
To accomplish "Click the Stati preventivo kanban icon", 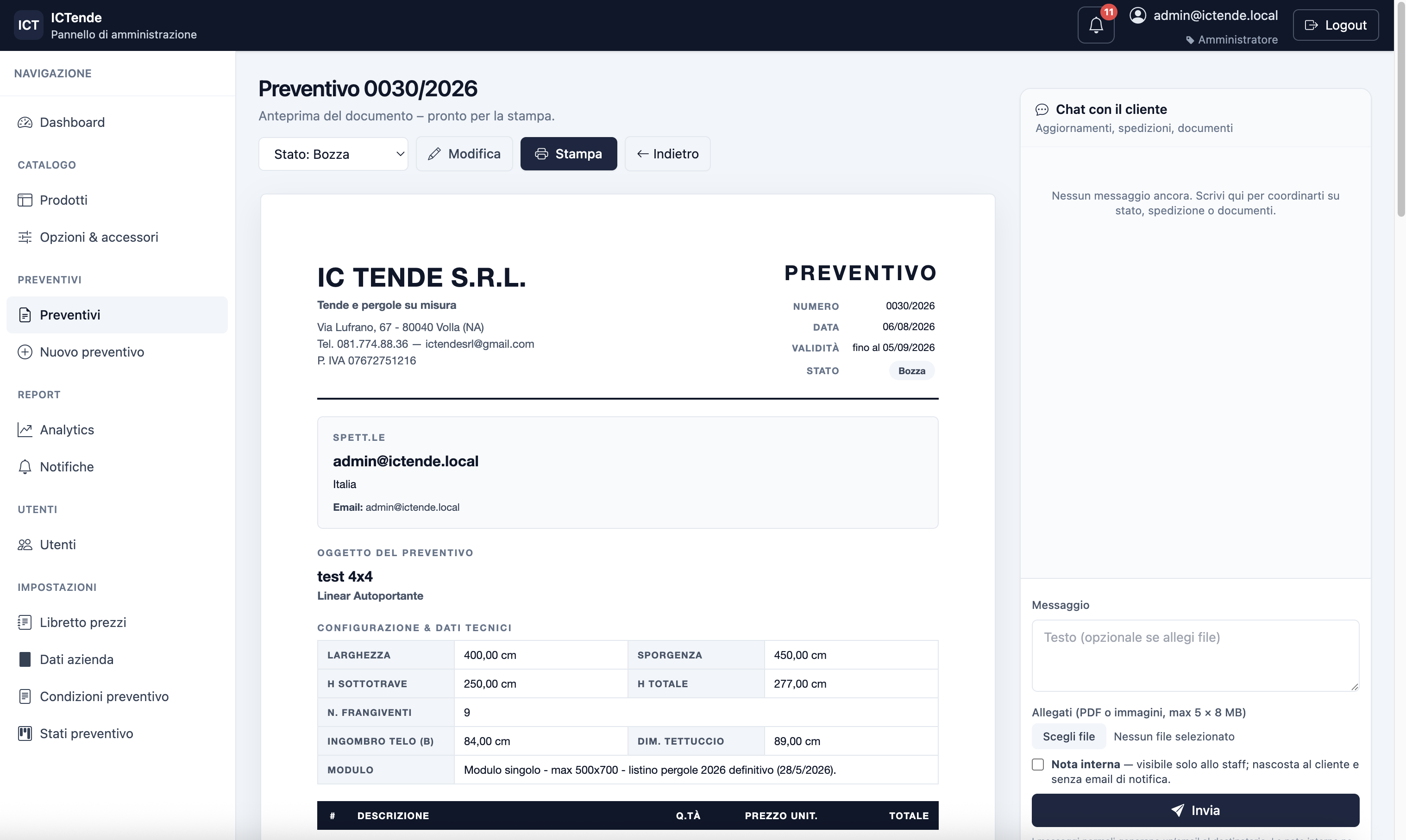I will coord(25,733).
